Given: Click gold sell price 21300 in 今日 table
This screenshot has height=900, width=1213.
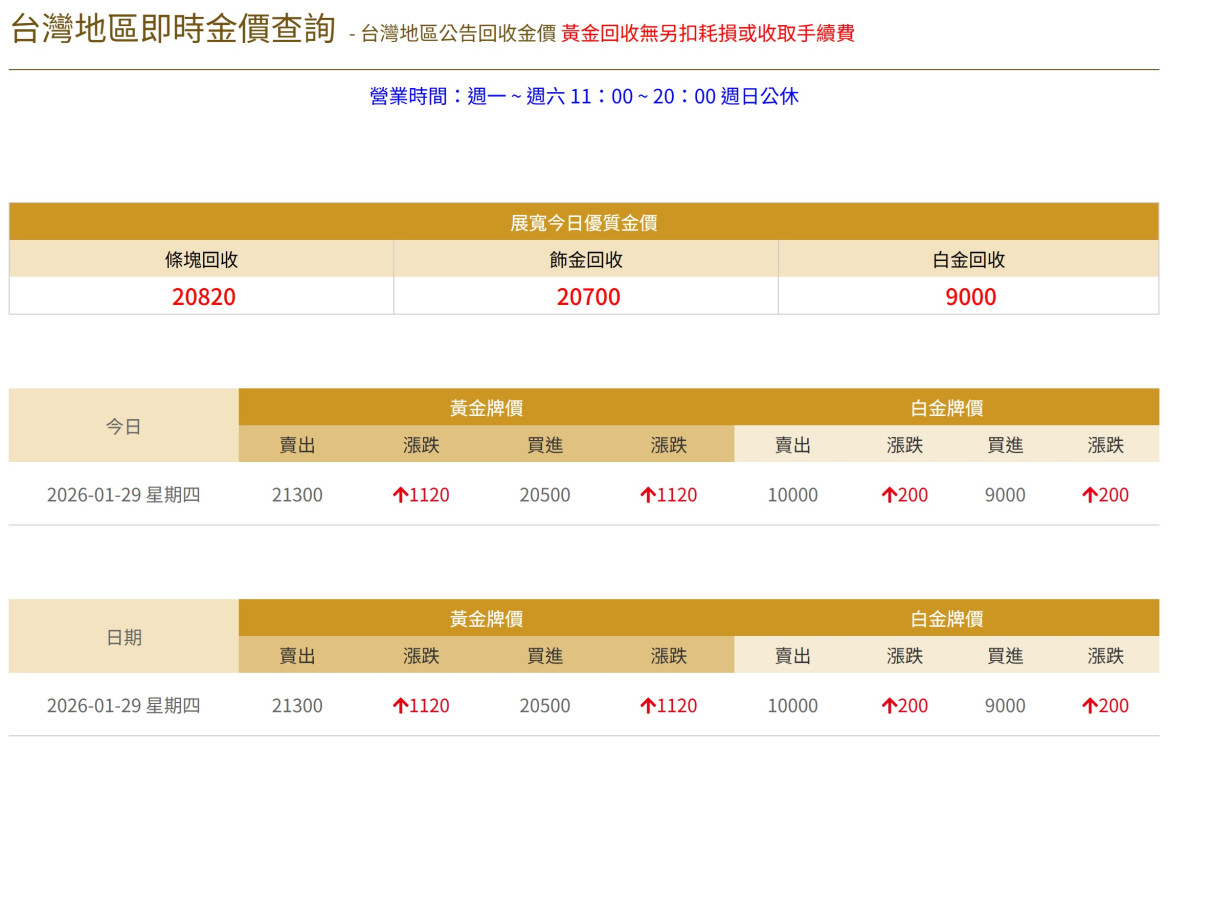Looking at the screenshot, I should [x=297, y=495].
